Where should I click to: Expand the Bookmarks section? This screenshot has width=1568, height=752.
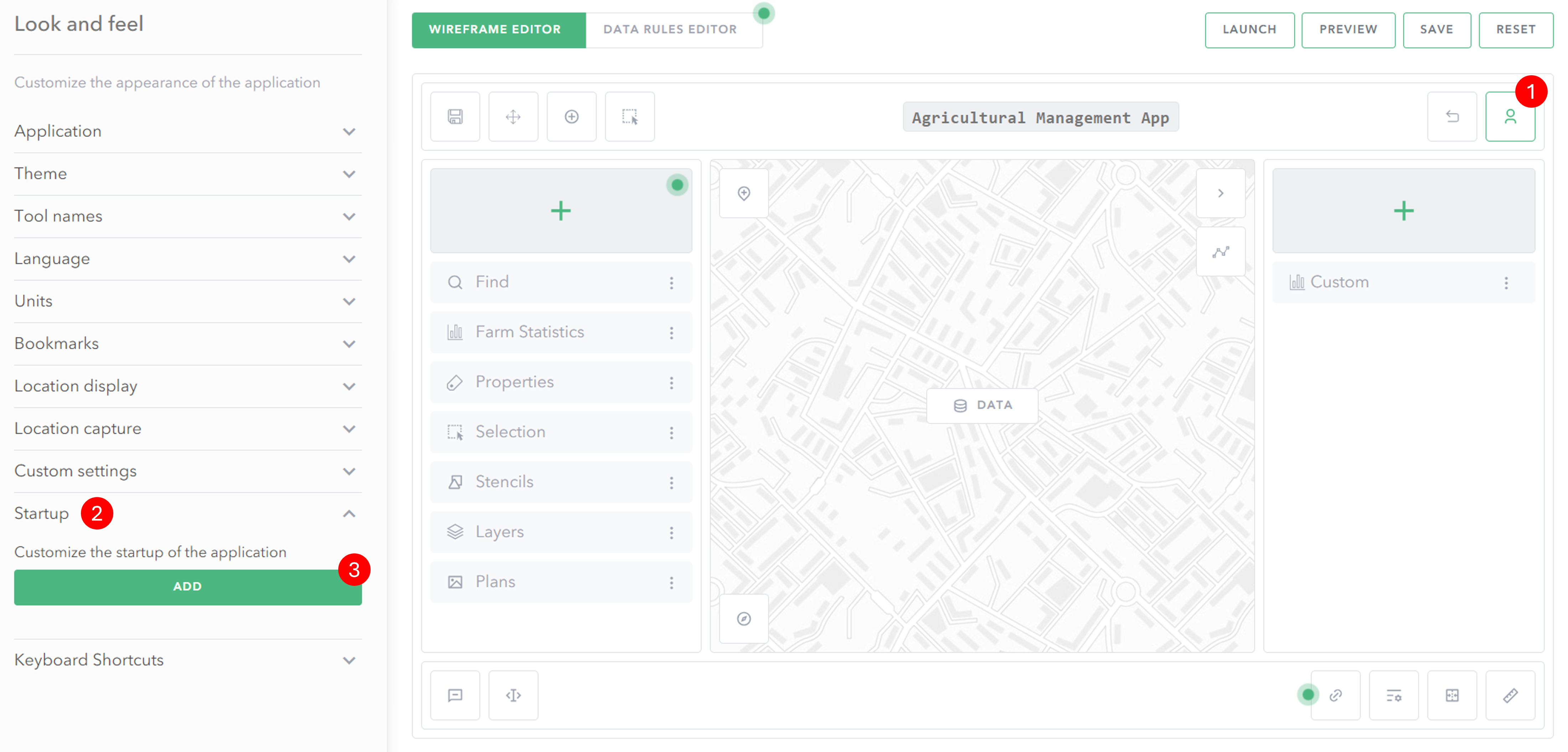click(188, 343)
